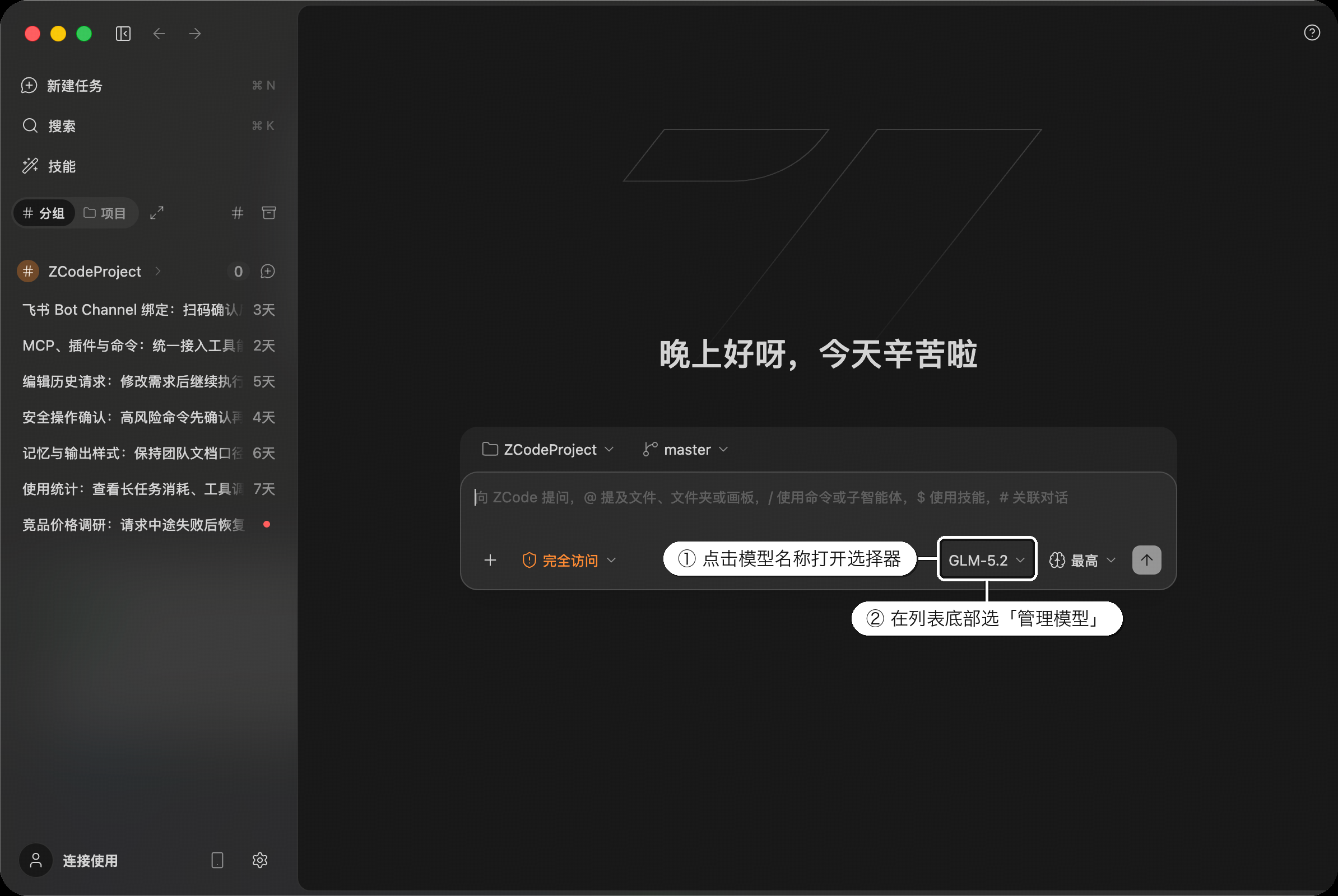Click the user avatar icon at bottom
This screenshot has width=1338, height=896.
point(36,860)
